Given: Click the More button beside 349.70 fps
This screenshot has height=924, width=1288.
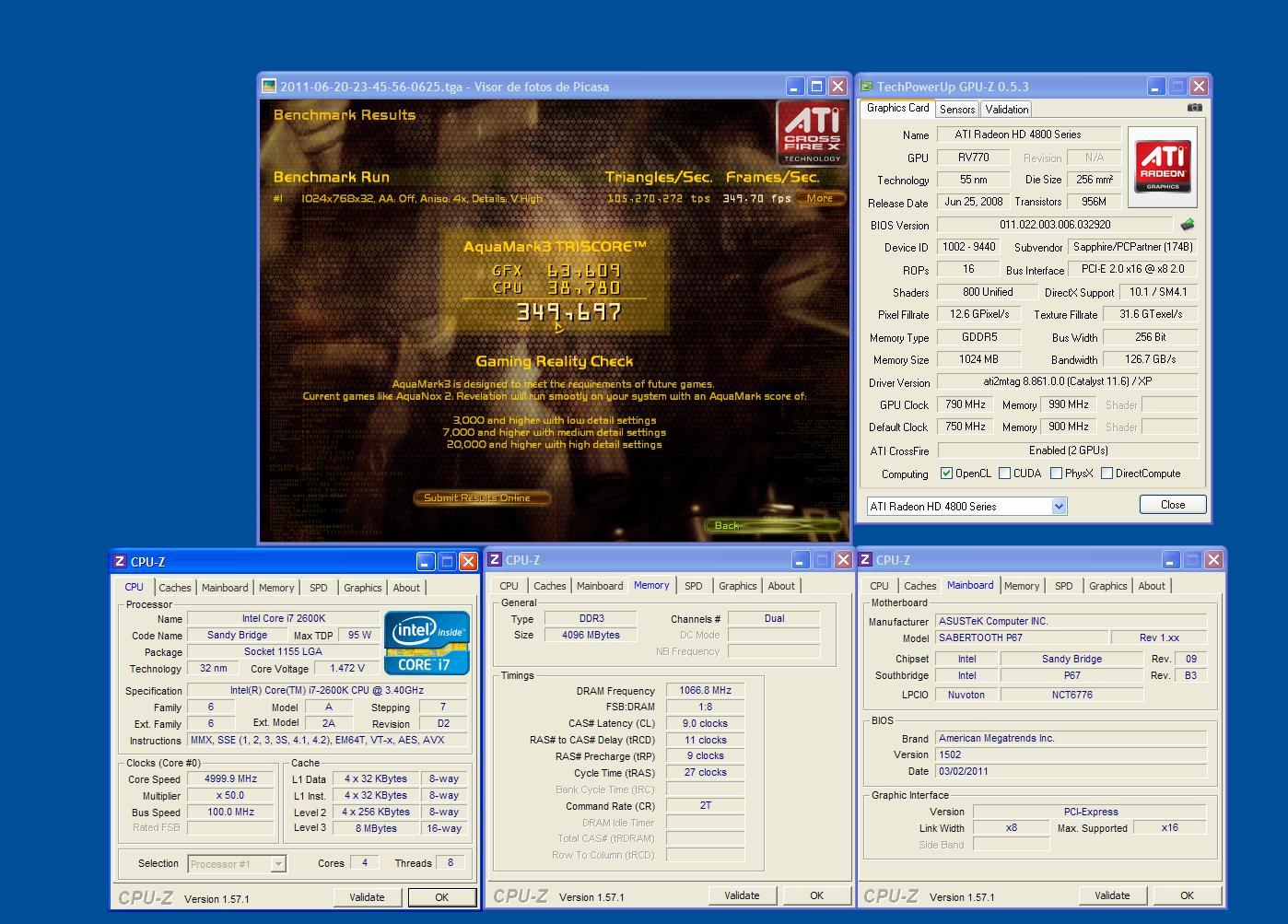Looking at the screenshot, I should pos(820,198).
